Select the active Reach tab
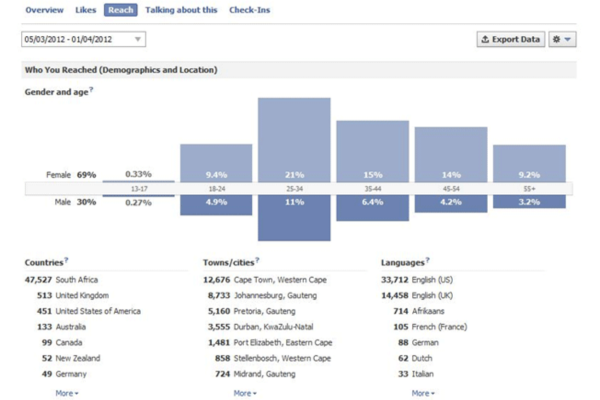Screen dimensions: 600x400 [x=121, y=10]
